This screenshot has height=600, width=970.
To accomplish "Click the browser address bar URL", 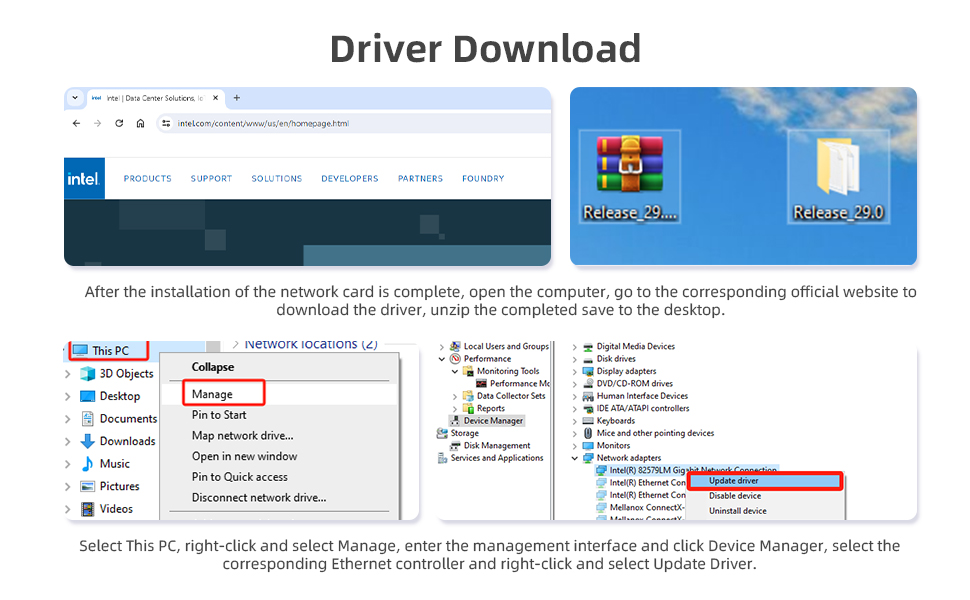I will point(263,123).
